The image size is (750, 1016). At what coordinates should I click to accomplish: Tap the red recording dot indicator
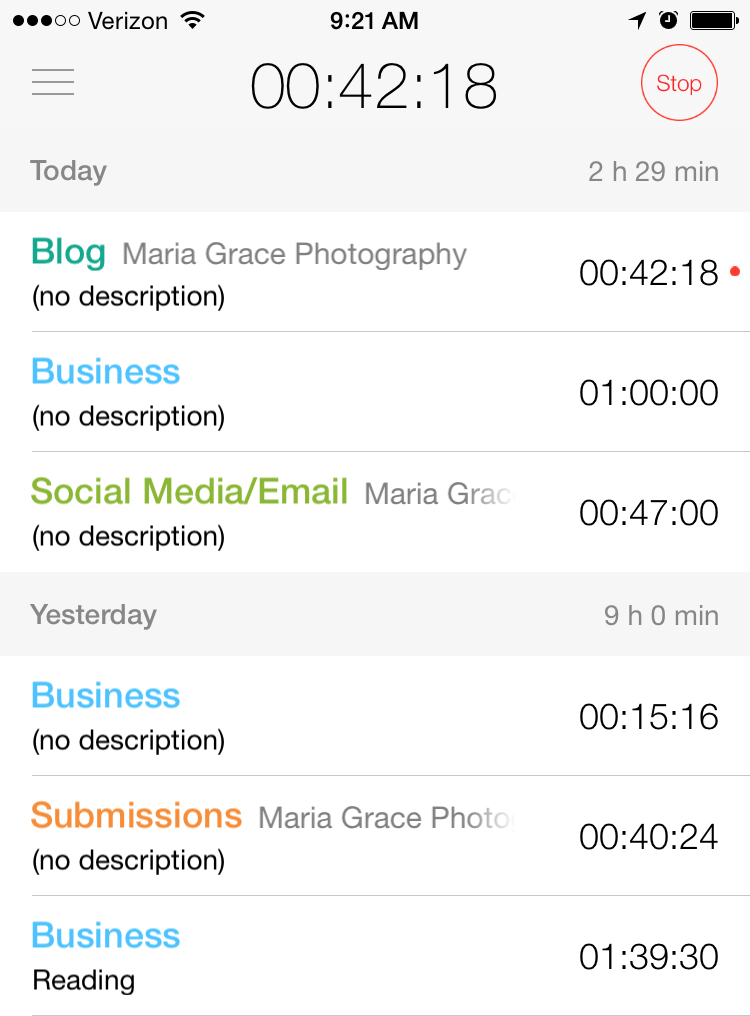(735, 271)
